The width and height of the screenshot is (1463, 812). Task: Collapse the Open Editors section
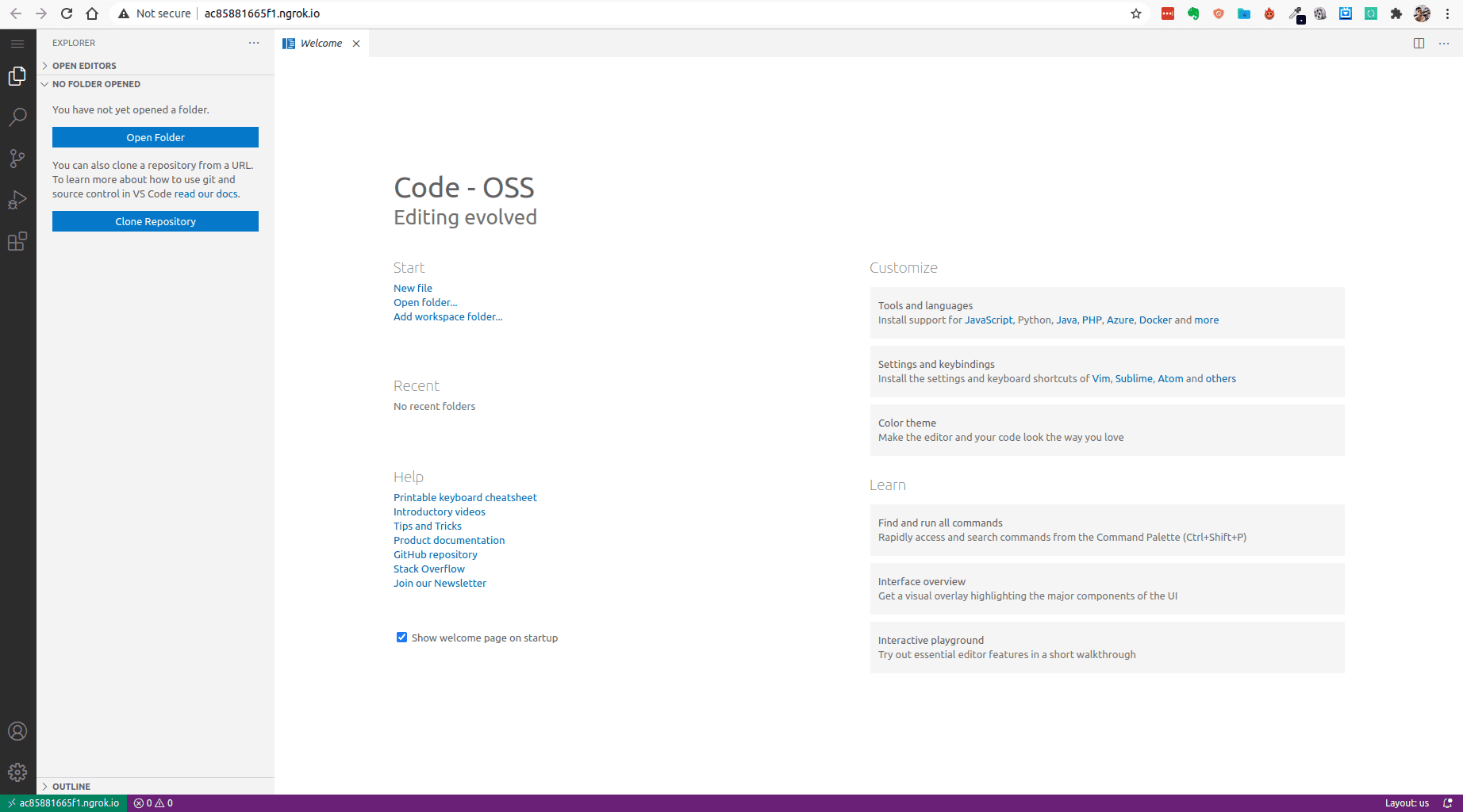83,66
